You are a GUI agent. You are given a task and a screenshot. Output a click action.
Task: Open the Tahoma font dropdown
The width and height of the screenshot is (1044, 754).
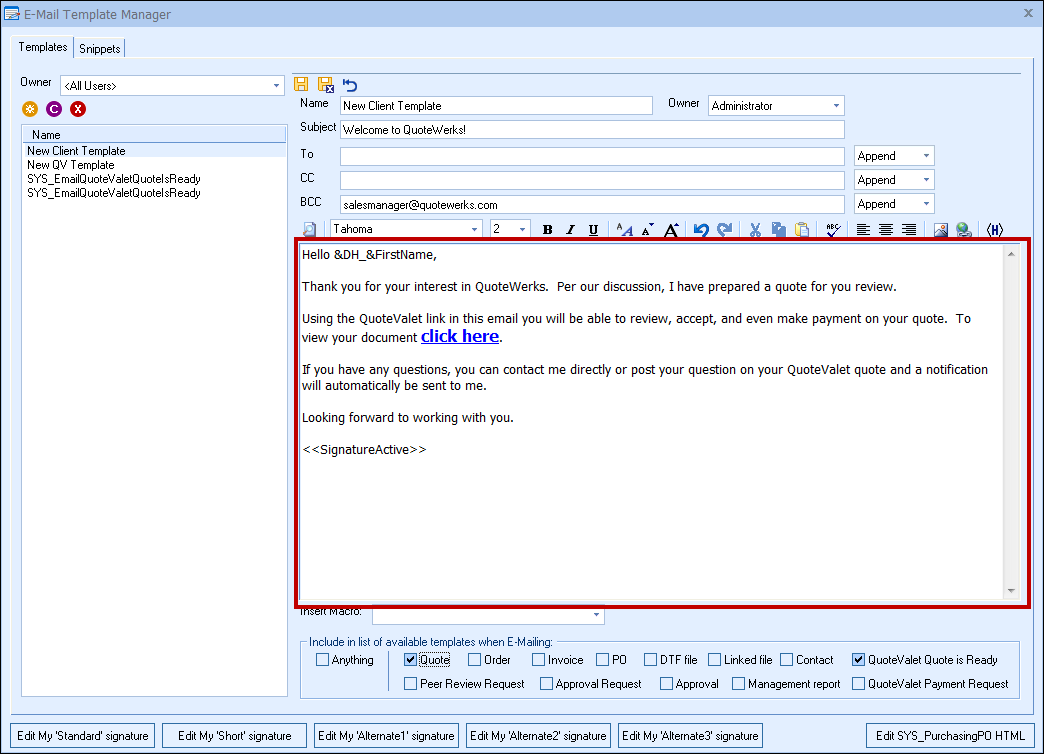tap(475, 229)
